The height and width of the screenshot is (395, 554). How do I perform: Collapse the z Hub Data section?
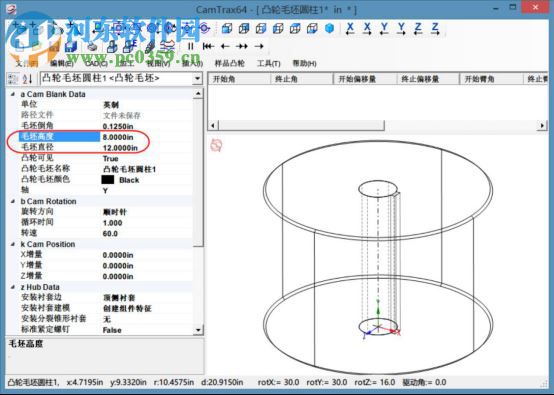[x=13, y=287]
